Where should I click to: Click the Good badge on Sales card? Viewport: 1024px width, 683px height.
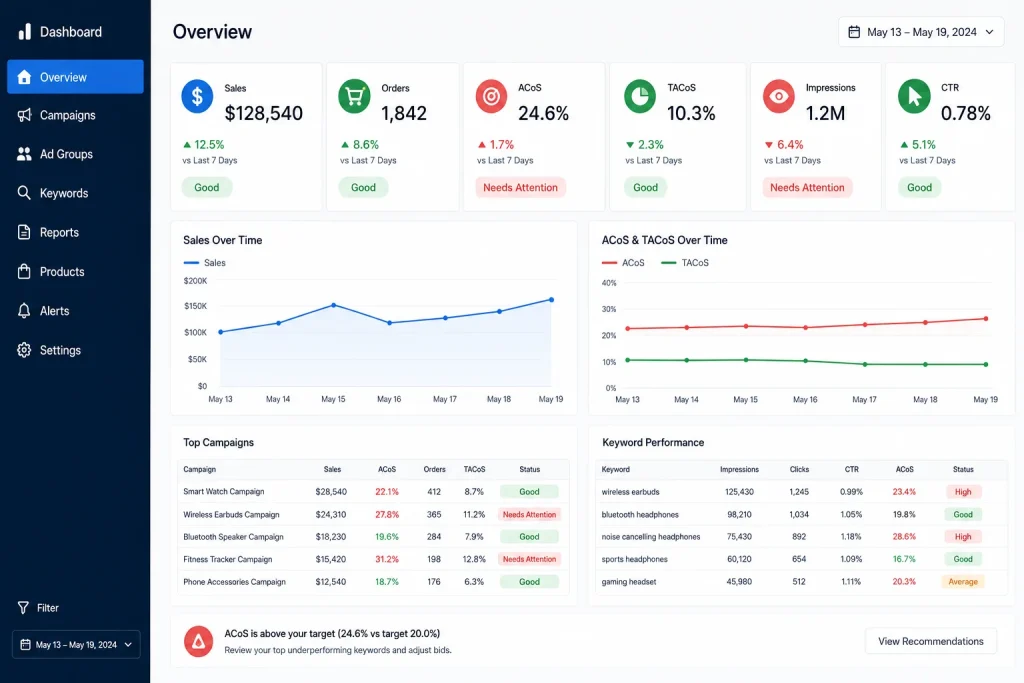pyautogui.click(x=206, y=187)
